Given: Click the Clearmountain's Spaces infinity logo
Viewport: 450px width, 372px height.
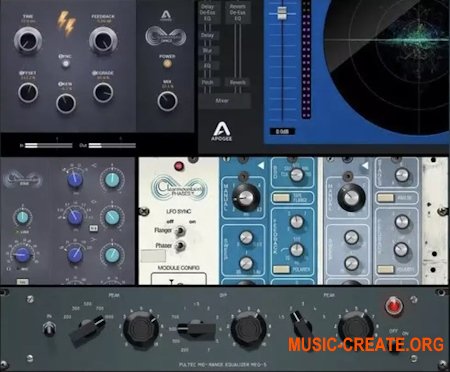Looking at the screenshot, I should (166, 36).
